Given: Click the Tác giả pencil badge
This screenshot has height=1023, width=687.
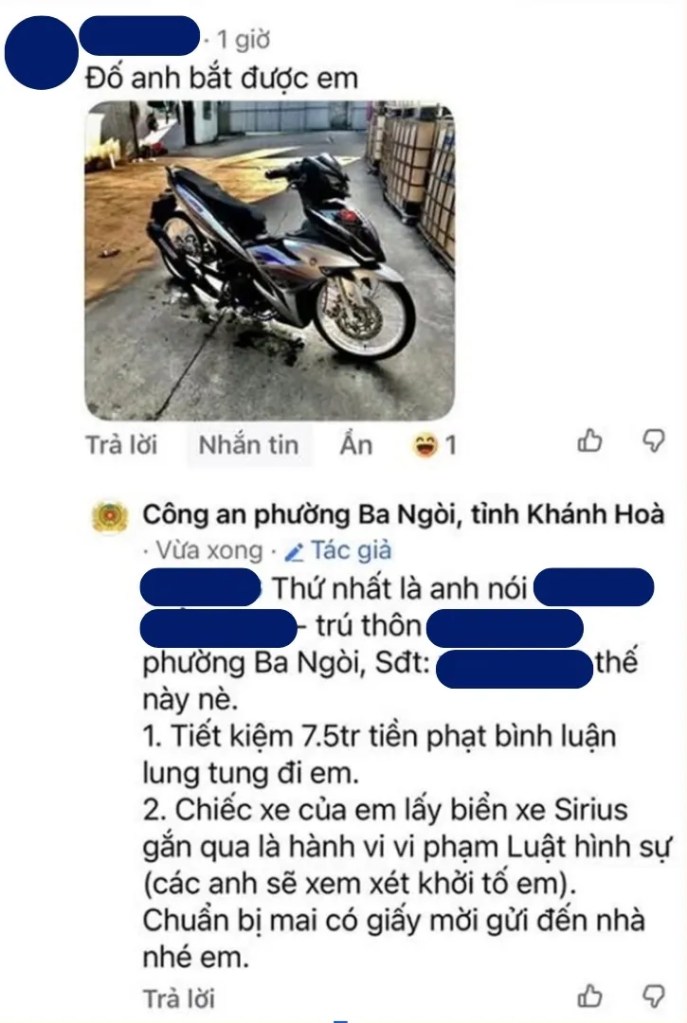Looking at the screenshot, I should pos(338,551).
